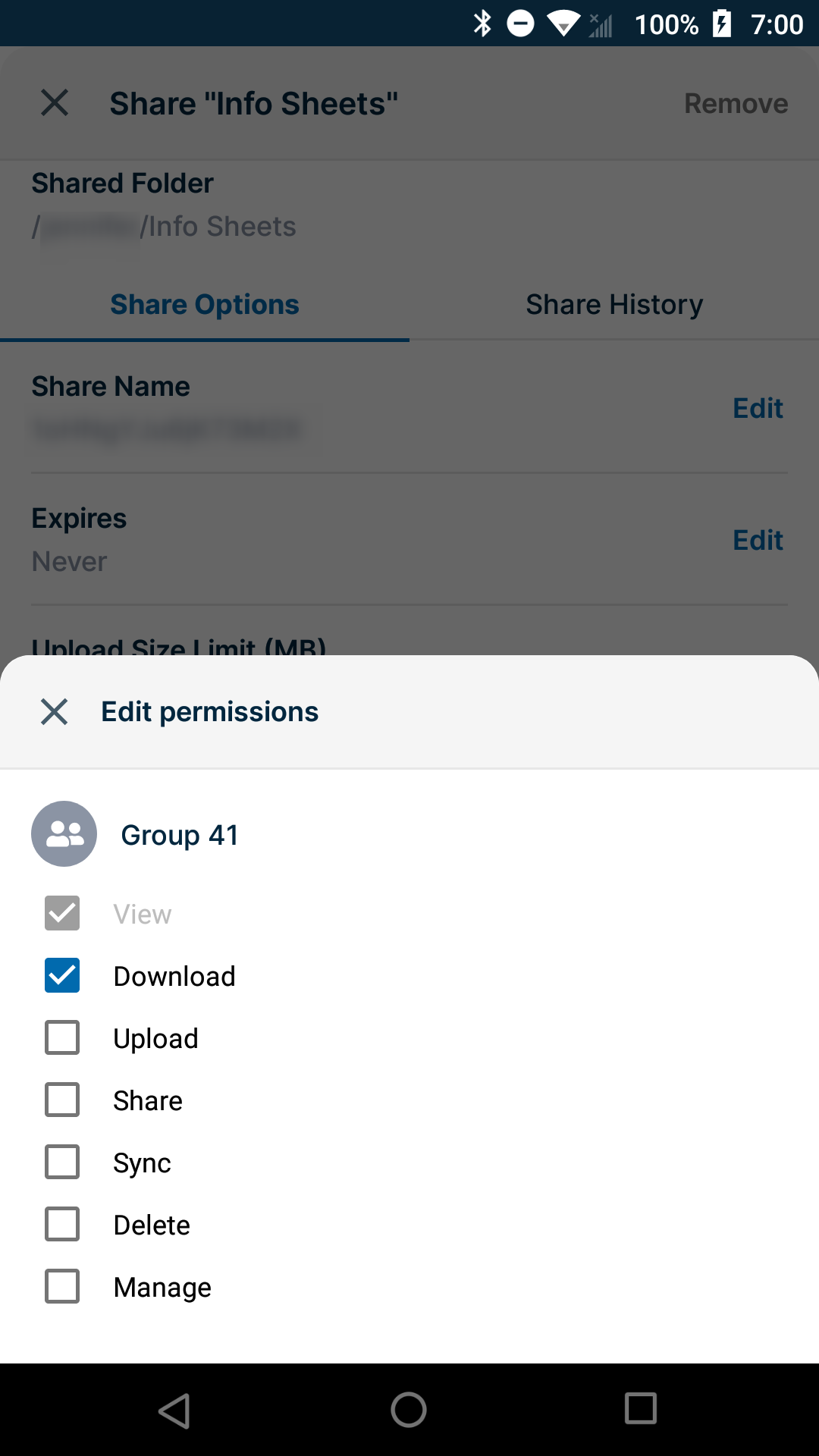Edit the Expires setting

point(758,540)
